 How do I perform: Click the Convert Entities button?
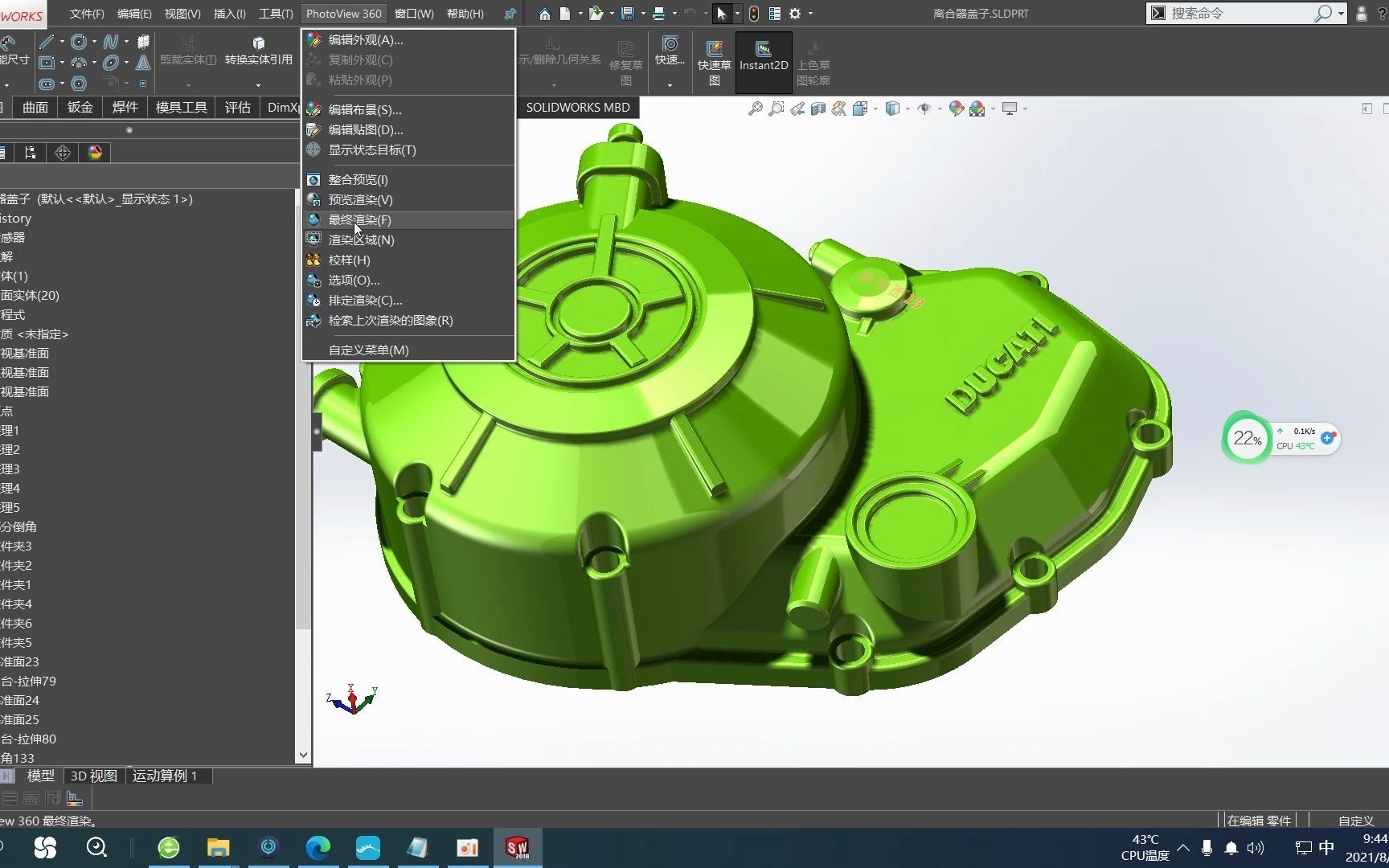259,51
